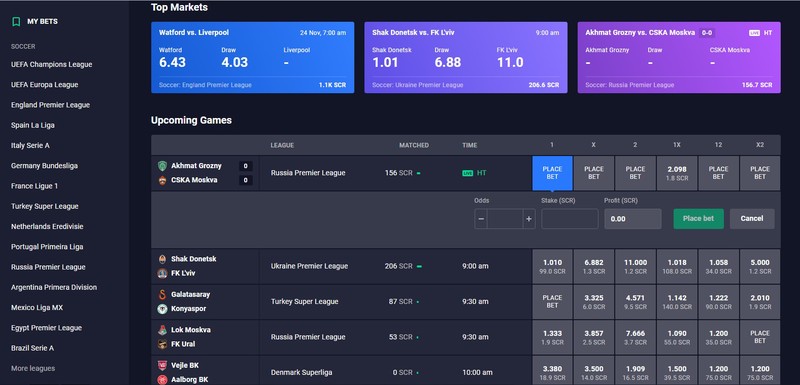Click the Vejle BK team crest
Image resolution: width=800 pixels, height=385 pixels.
(x=162, y=366)
